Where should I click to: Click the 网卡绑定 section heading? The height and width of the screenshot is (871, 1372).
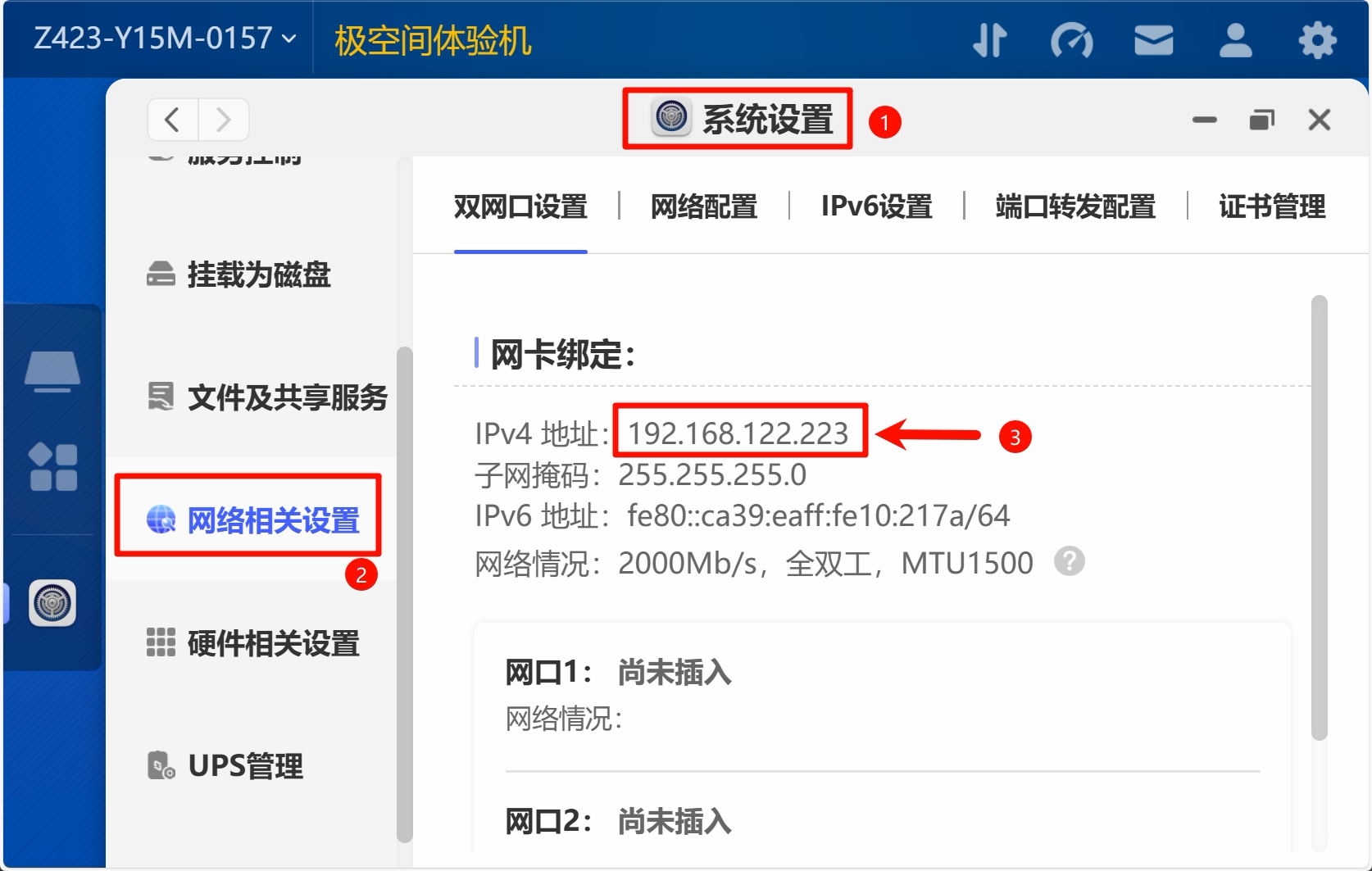(x=563, y=354)
